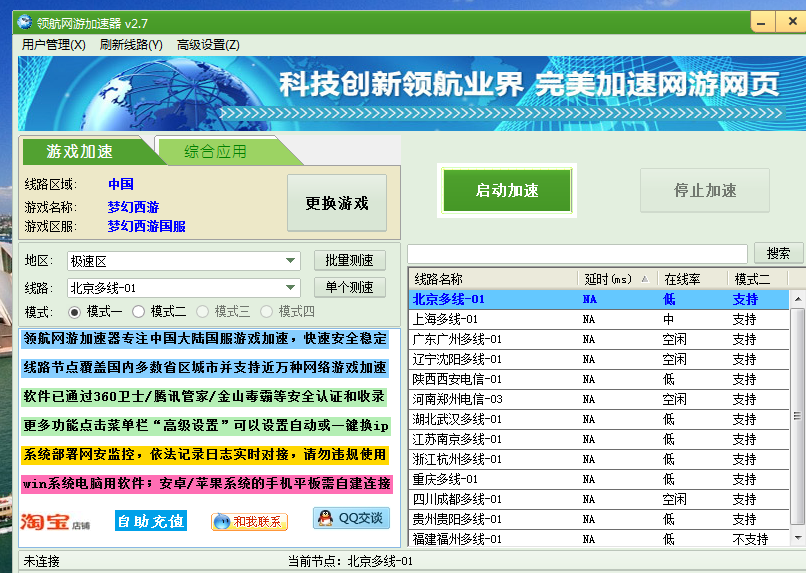The height and width of the screenshot is (573, 806).
Task: Click the app logo in title bar
Action: 24,21
